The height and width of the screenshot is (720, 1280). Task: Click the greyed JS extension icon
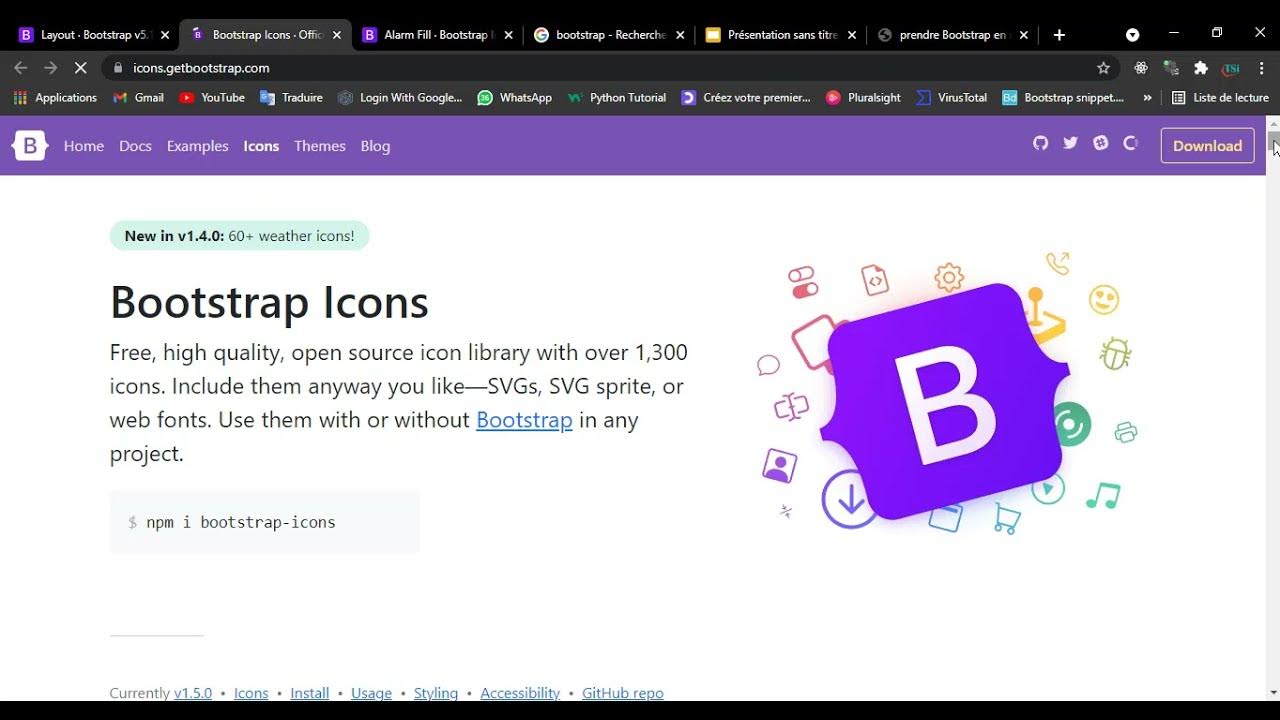click(1171, 68)
